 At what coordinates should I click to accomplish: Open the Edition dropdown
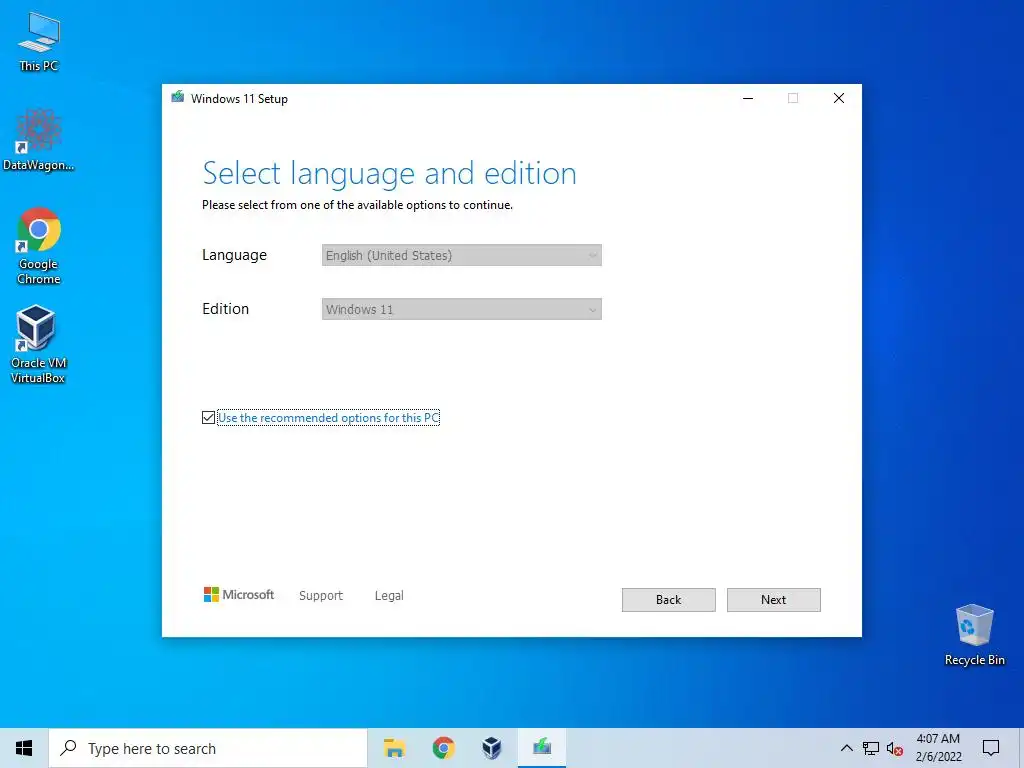462,310
